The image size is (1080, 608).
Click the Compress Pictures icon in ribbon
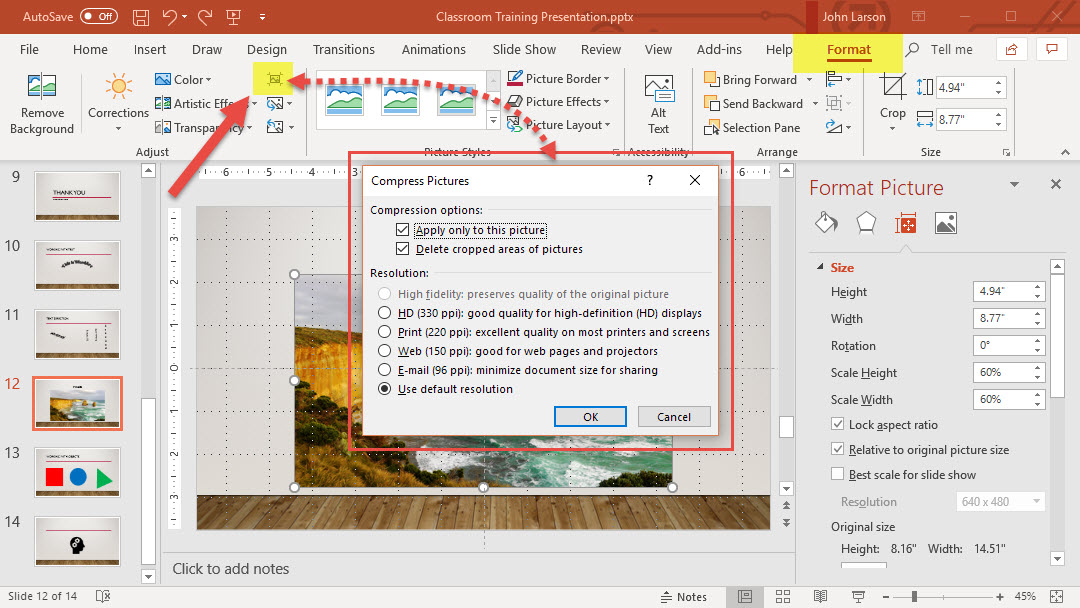272,80
